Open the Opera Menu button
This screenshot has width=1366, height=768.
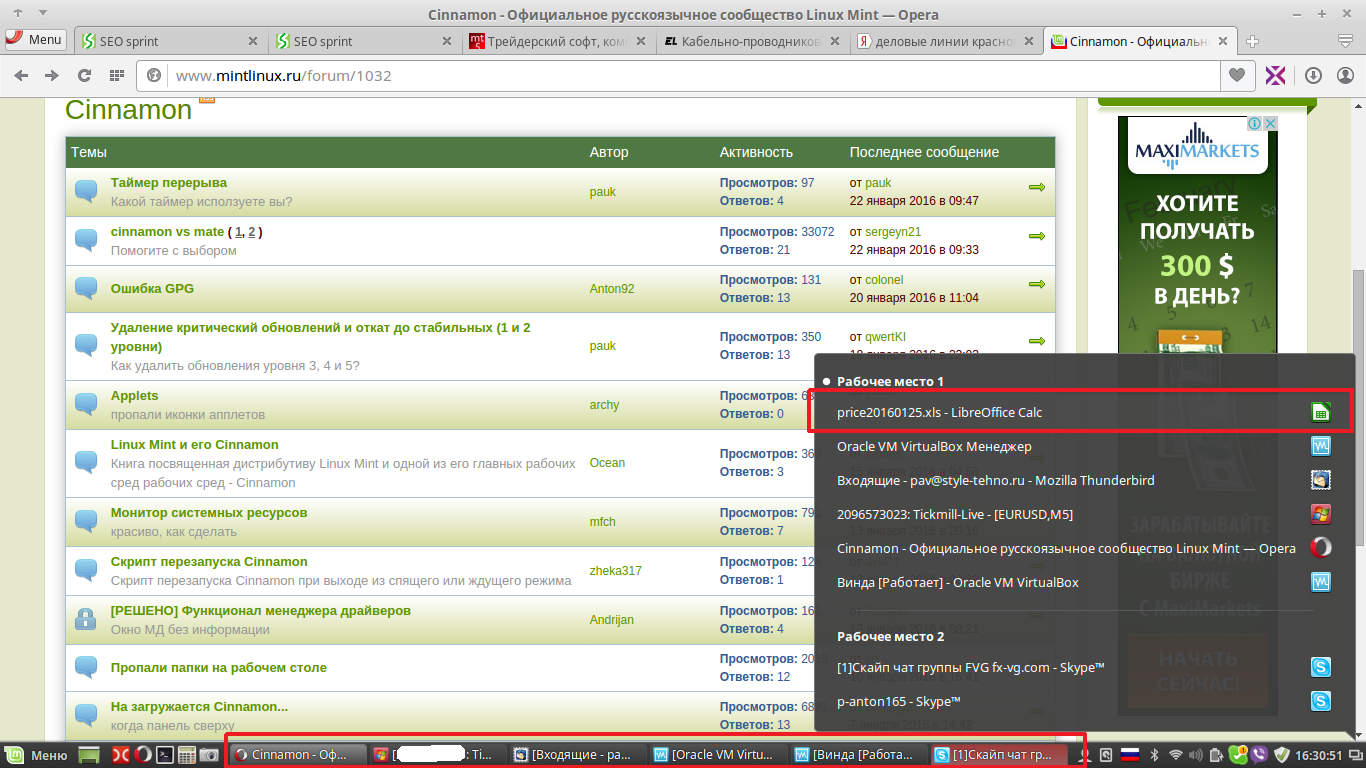36,40
